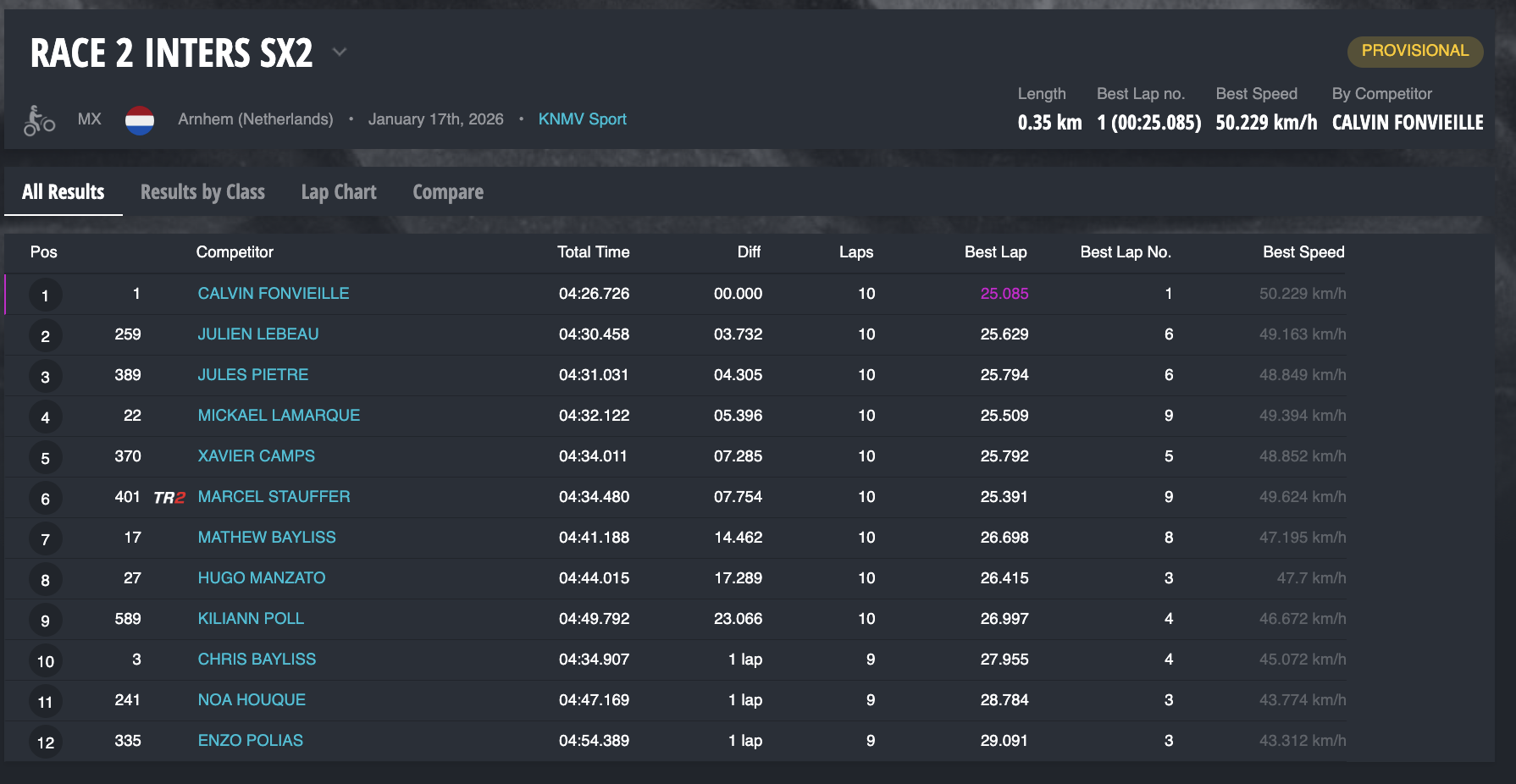Open the Lap Chart tab
The image size is (1516, 784).
(339, 192)
